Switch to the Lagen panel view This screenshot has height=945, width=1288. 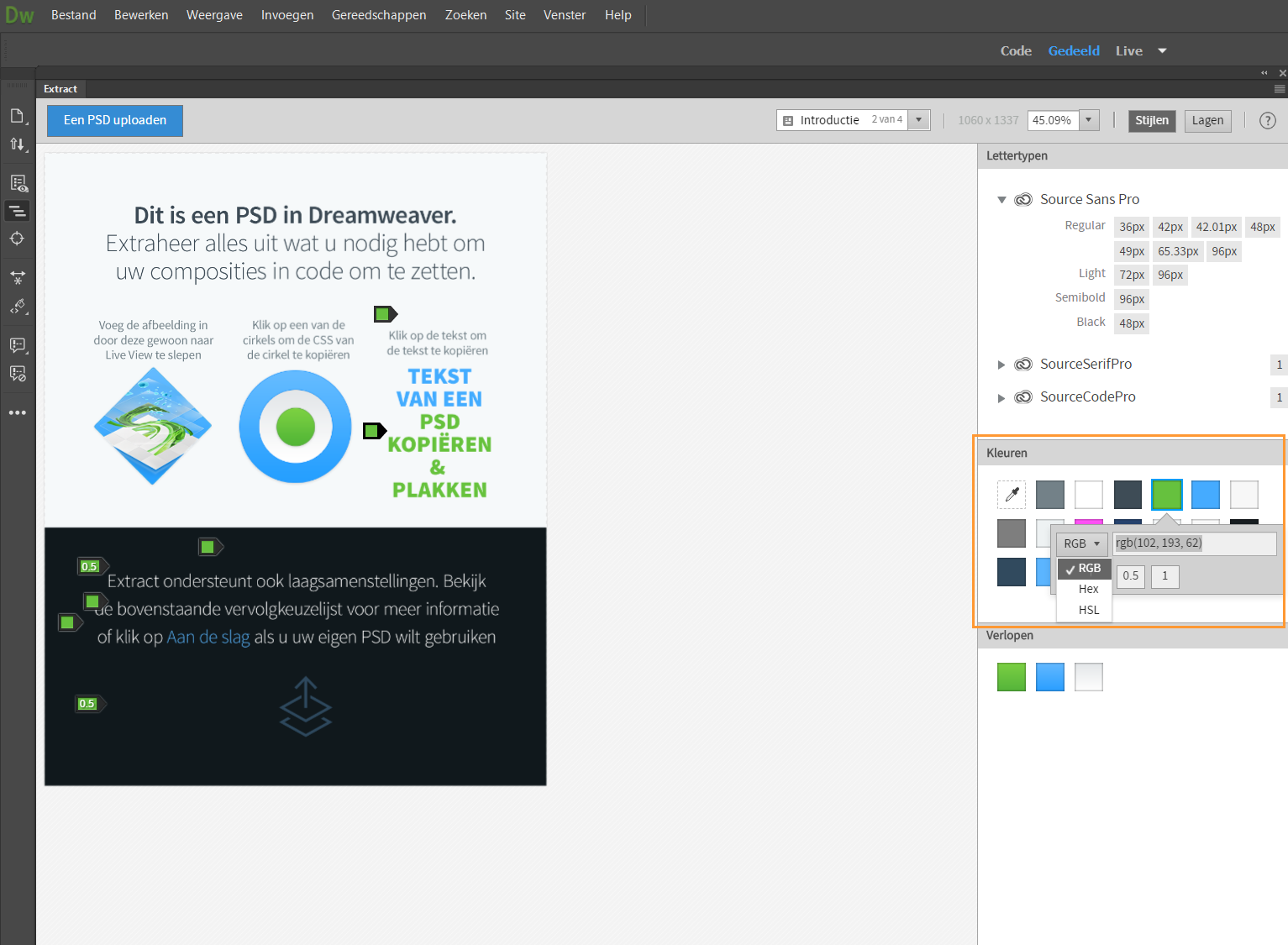(x=1207, y=120)
